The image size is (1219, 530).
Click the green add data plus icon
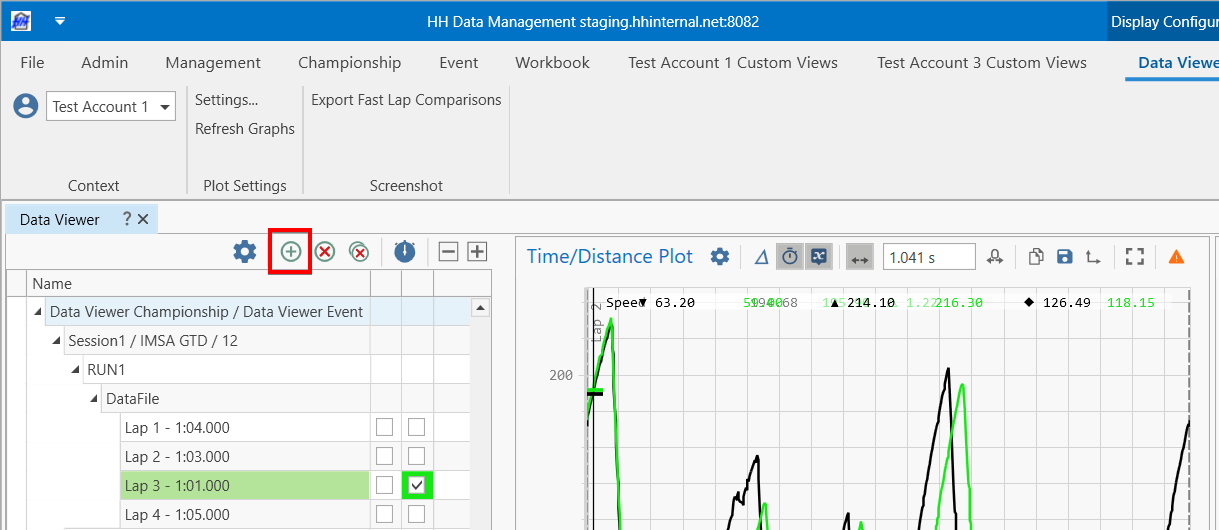tap(290, 252)
